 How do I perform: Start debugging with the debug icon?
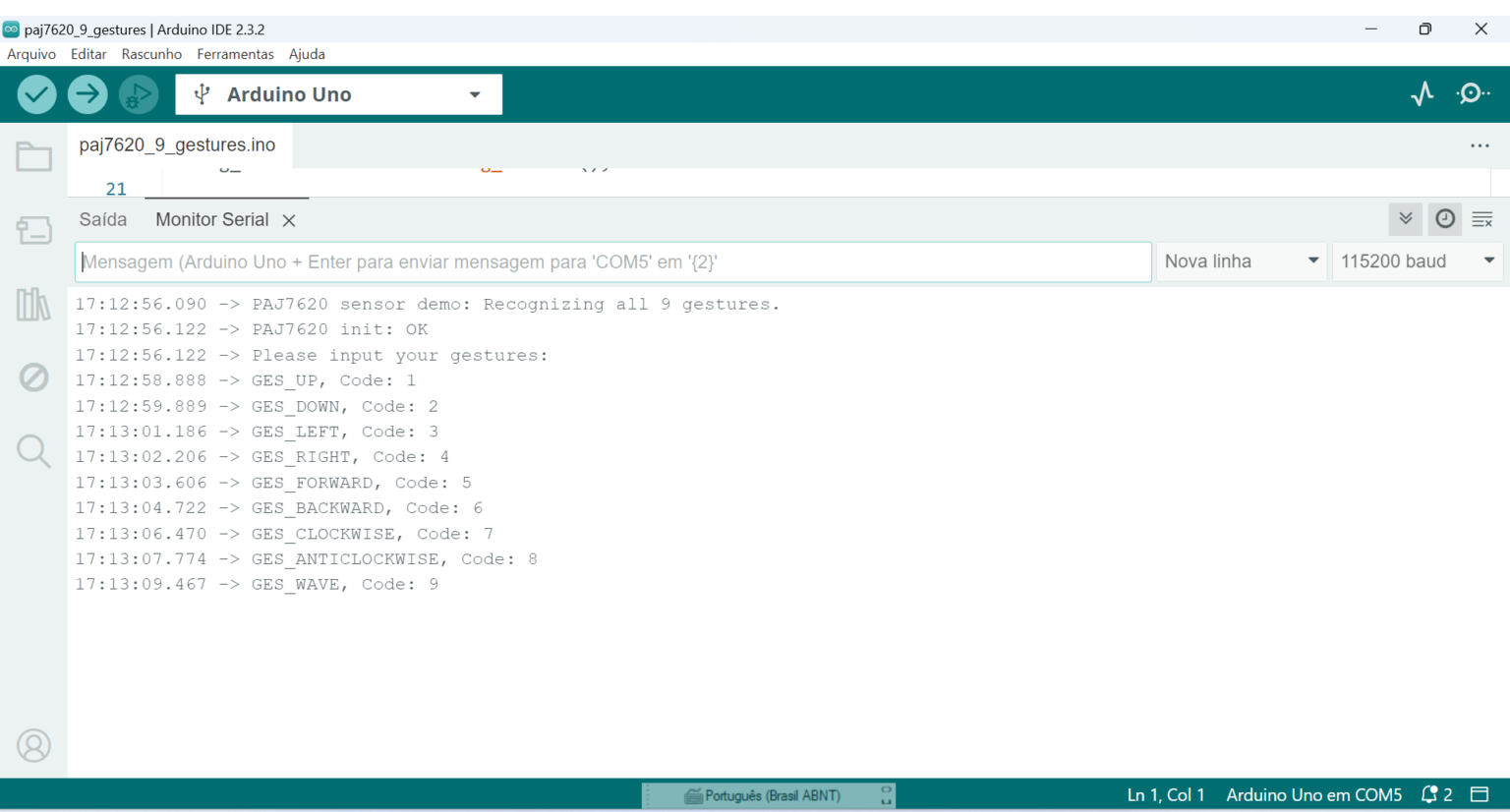tap(139, 94)
